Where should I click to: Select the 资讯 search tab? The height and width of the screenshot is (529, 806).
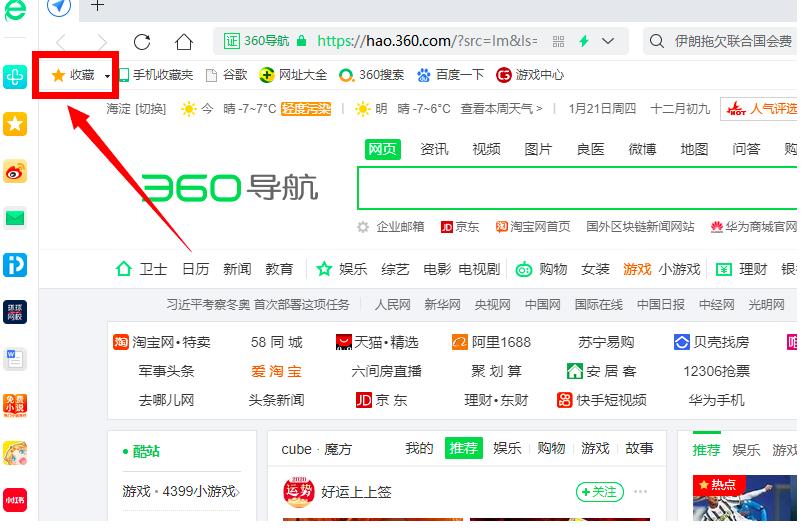tap(434, 149)
